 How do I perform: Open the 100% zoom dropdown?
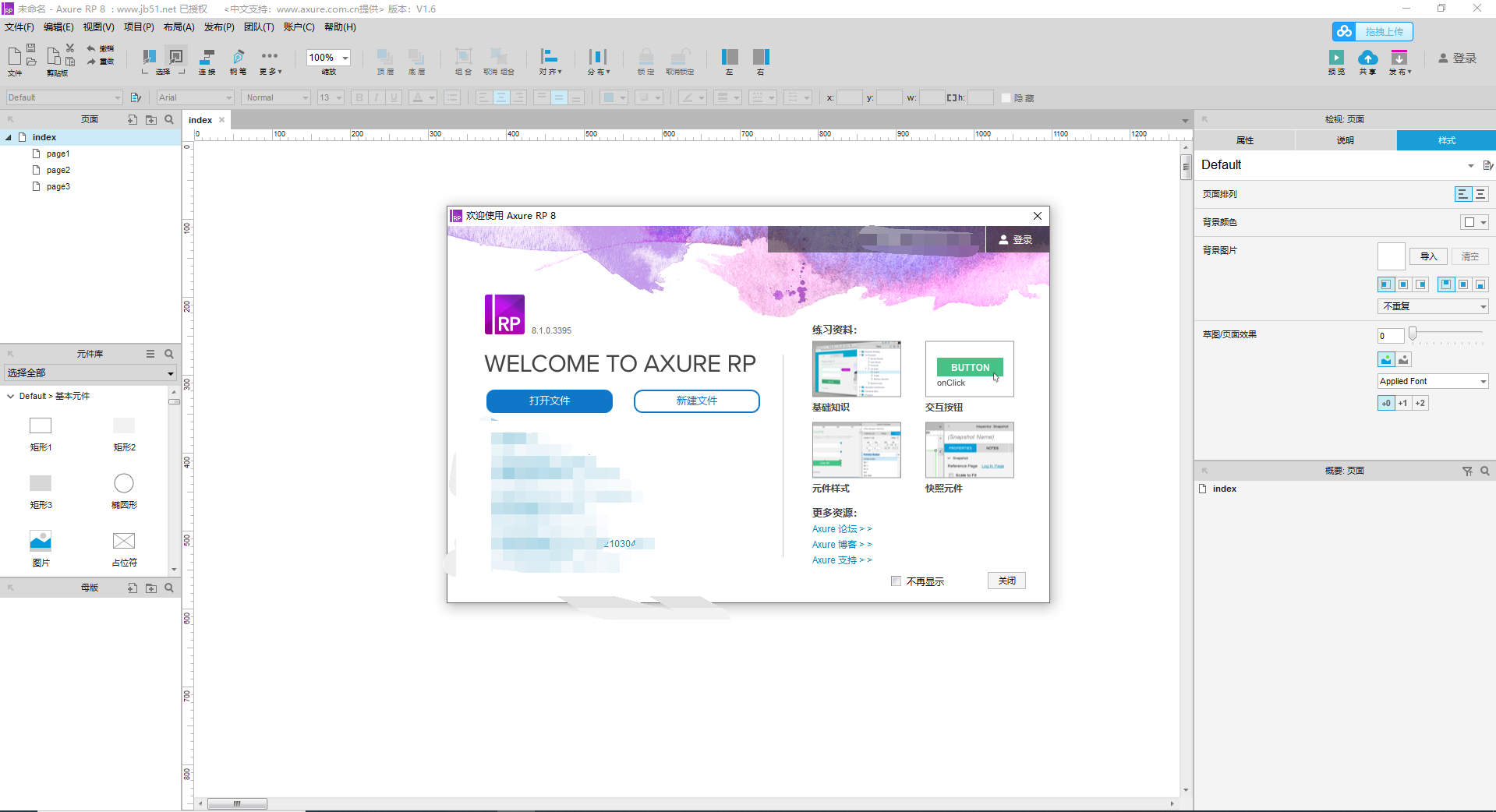point(345,58)
